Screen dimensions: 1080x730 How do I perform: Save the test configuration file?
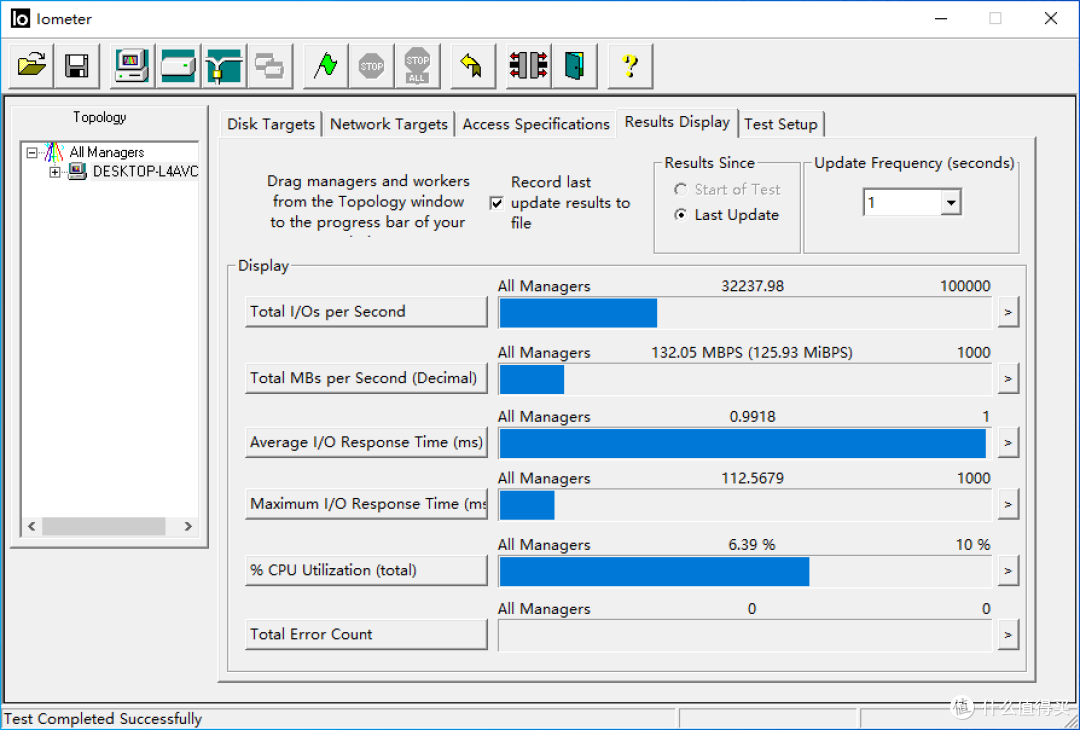point(76,66)
